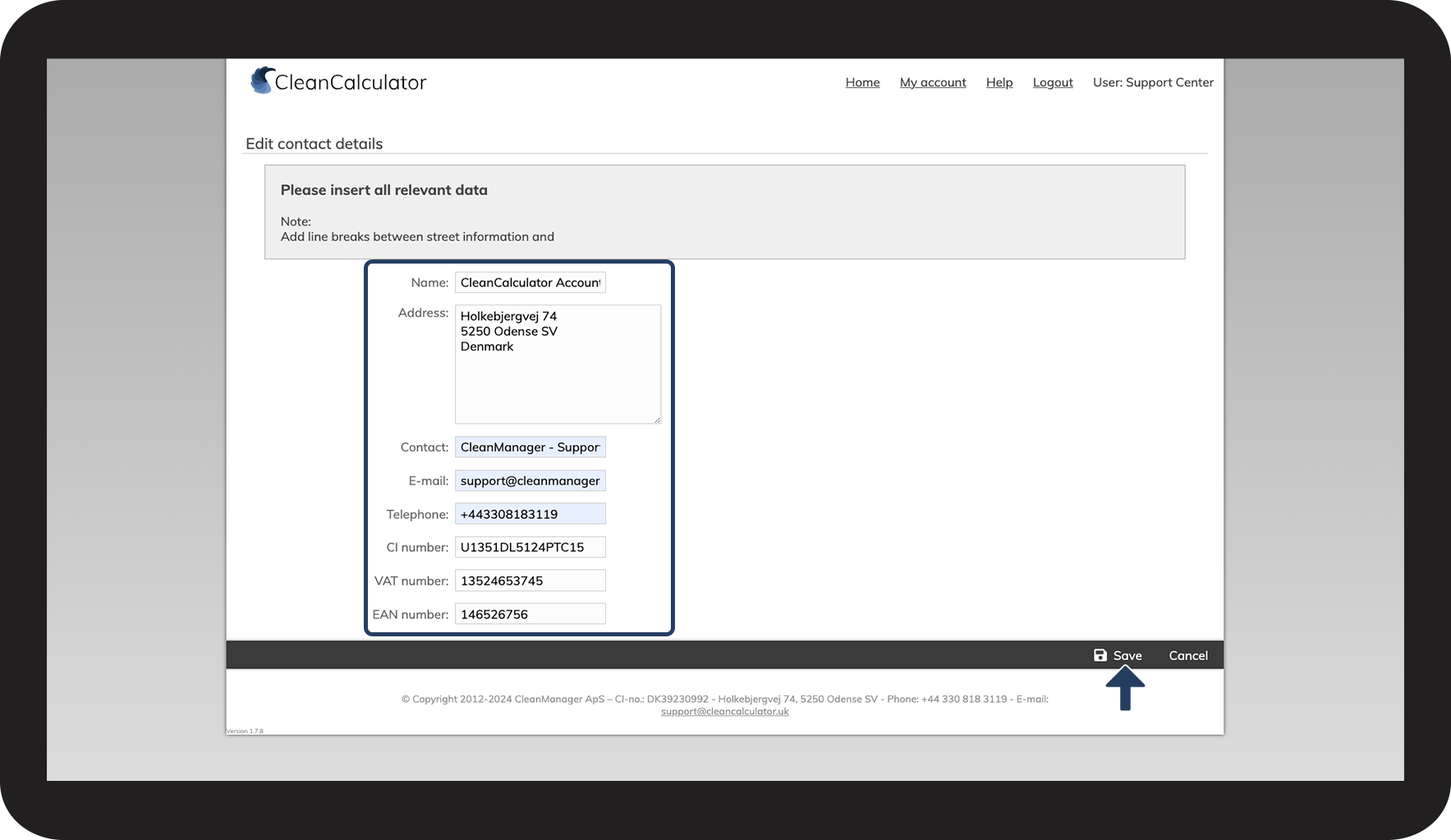Click the VAT number field

[530, 581]
